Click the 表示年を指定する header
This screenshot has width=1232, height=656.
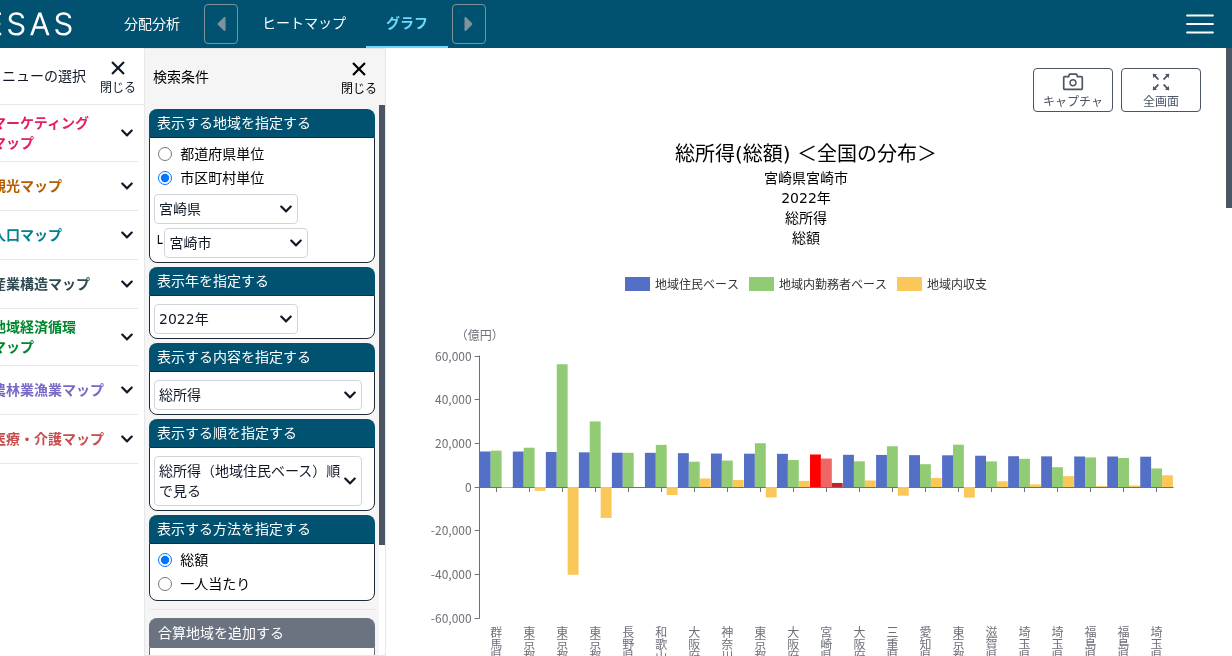click(x=262, y=281)
